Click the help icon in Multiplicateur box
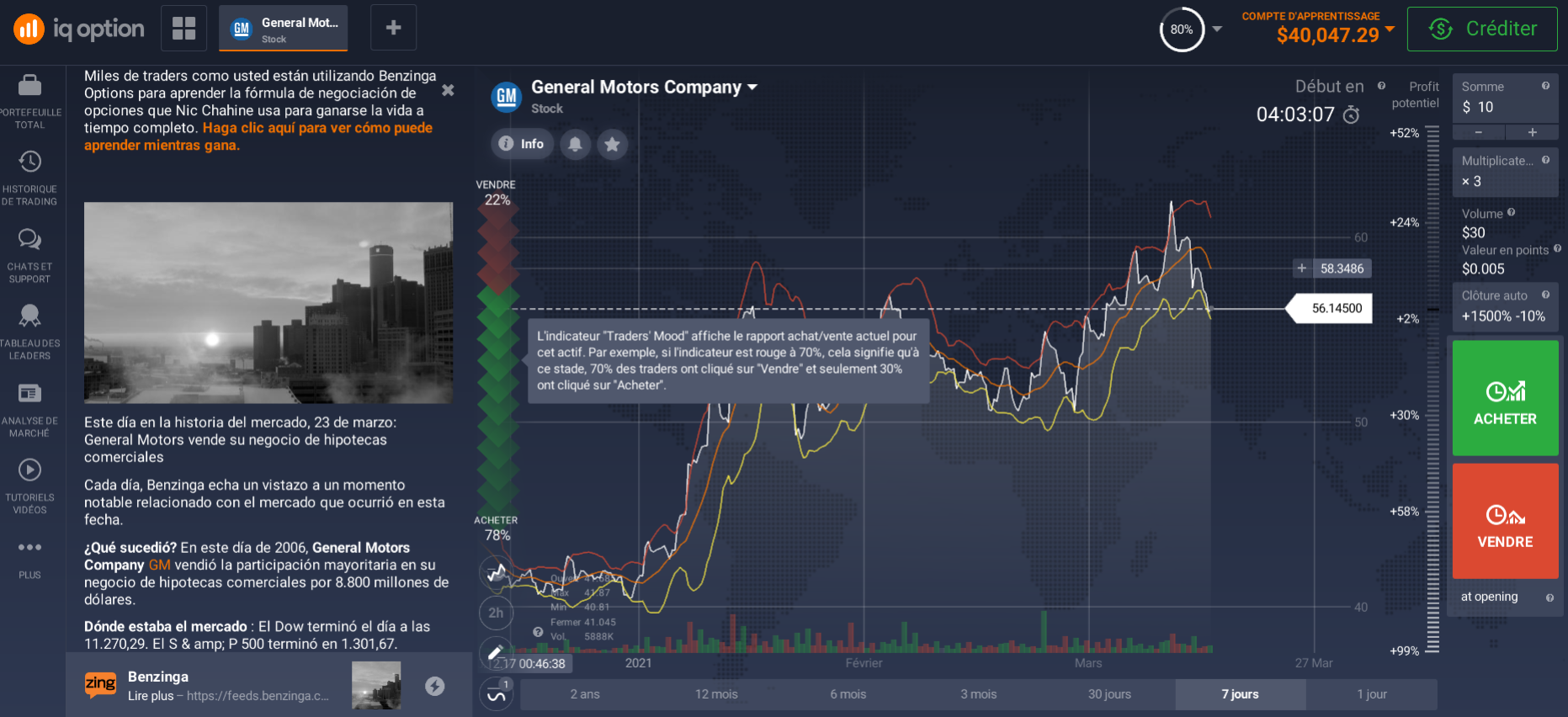The height and width of the screenshot is (717, 1568). click(x=1545, y=160)
